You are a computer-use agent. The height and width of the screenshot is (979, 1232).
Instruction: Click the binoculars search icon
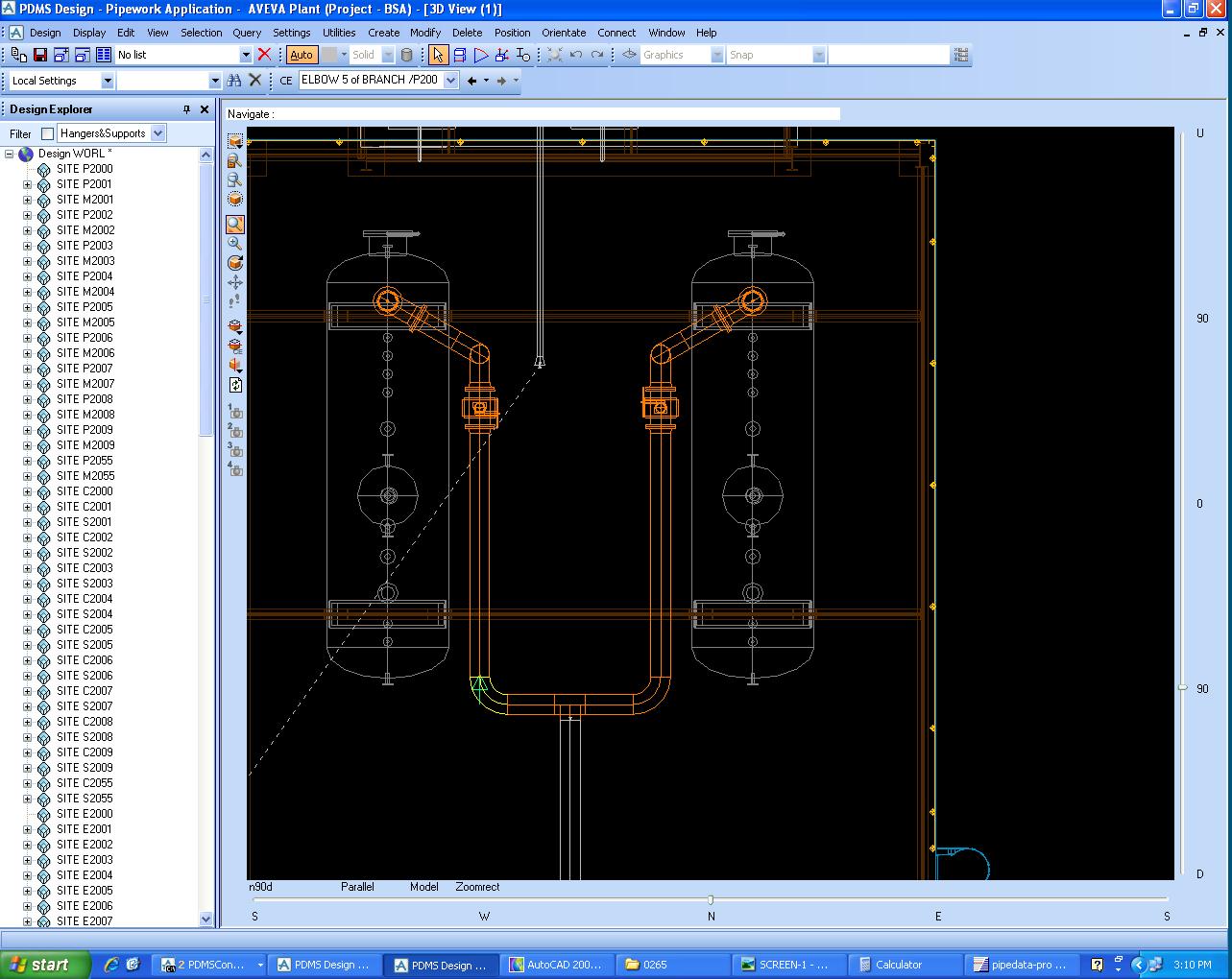(234, 81)
